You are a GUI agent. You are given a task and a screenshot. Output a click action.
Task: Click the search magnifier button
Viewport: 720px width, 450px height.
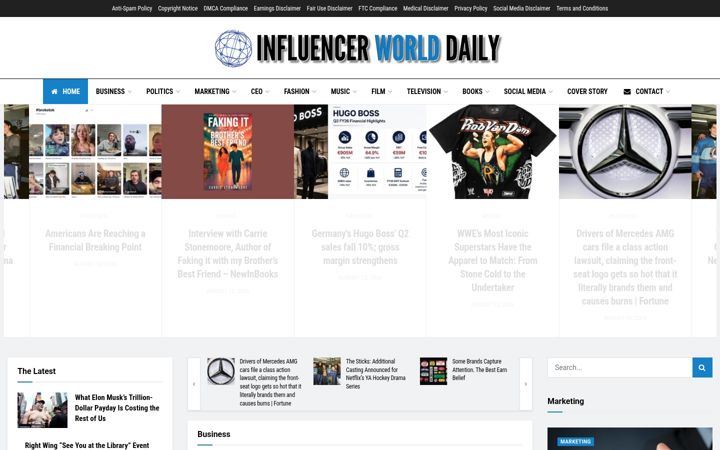click(x=702, y=367)
